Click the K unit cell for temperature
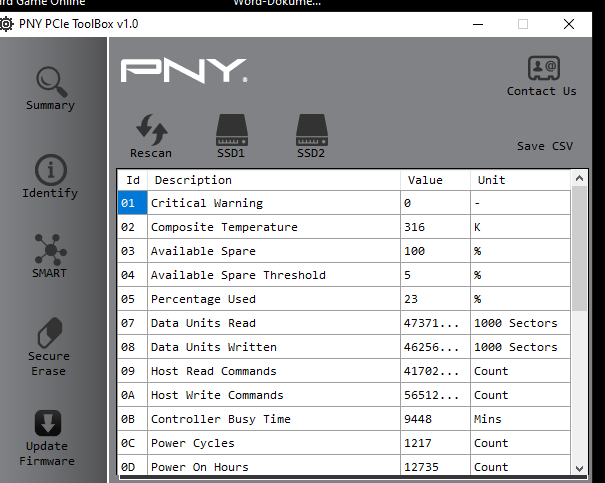 [521, 227]
